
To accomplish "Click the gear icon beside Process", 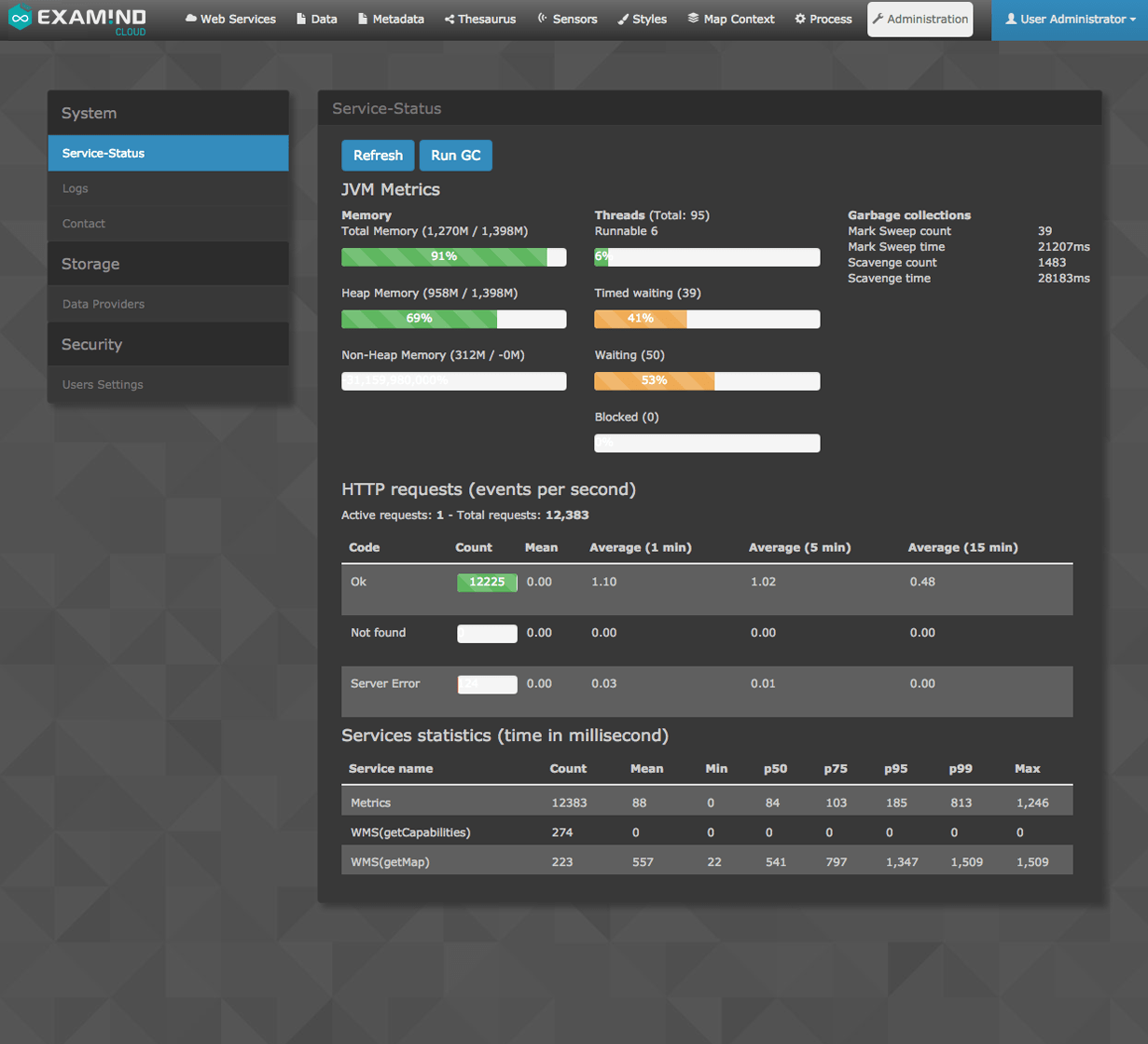I will click(x=800, y=20).
